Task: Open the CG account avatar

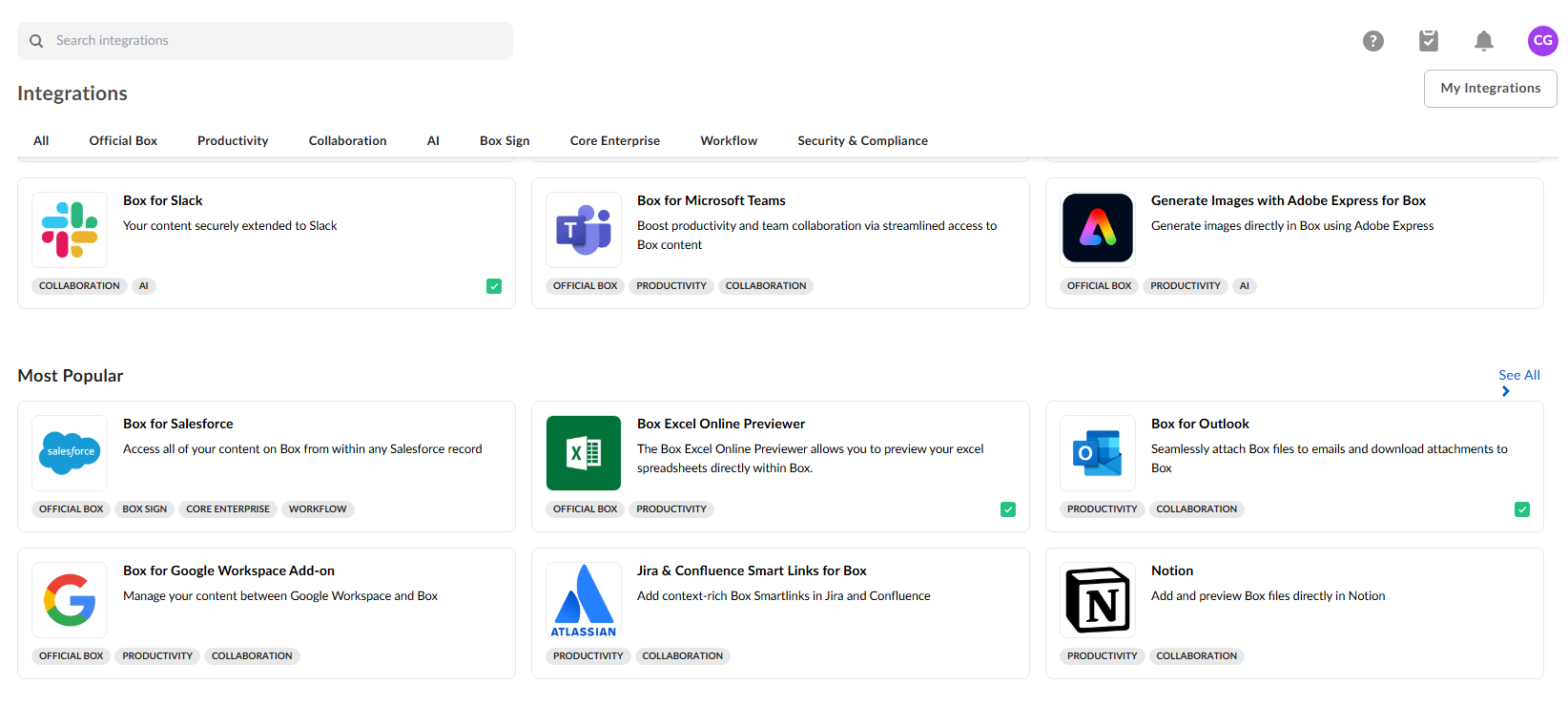Action: [1542, 41]
